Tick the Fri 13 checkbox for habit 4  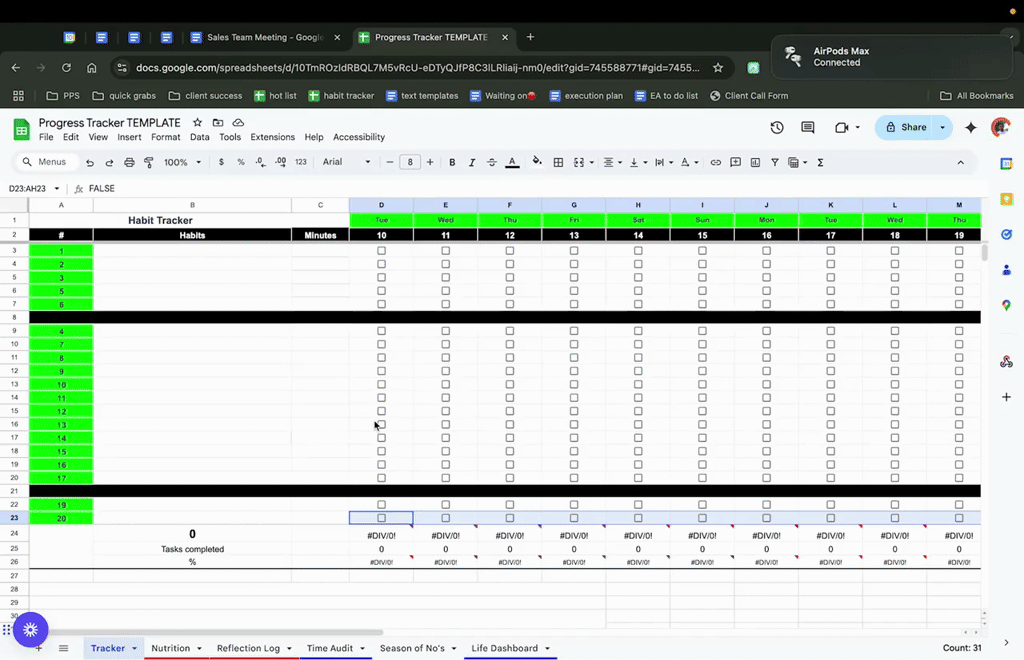point(574,331)
